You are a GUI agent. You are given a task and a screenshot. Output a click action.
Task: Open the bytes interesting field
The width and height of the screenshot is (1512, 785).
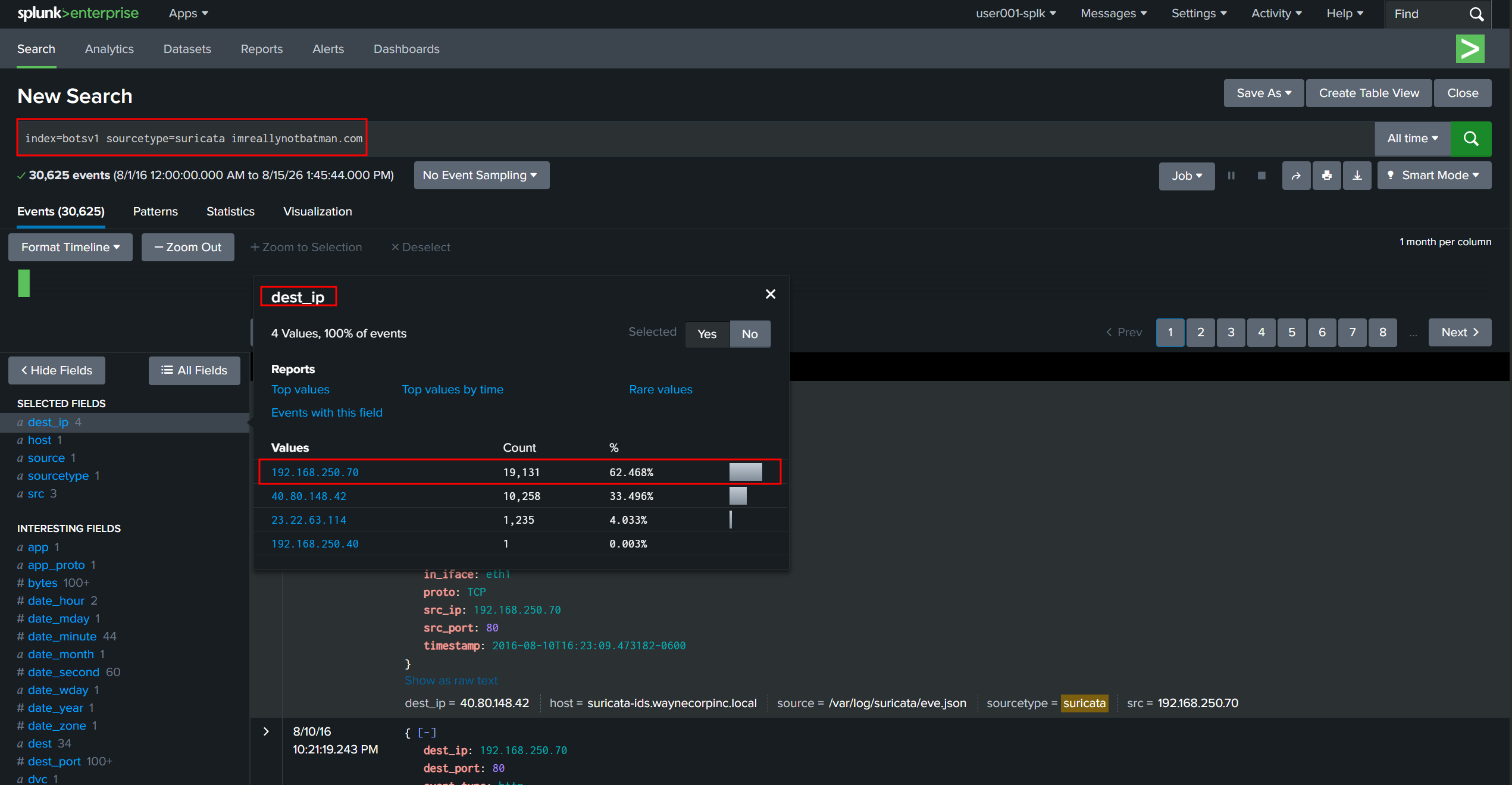pyautogui.click(x=43, y=583)
